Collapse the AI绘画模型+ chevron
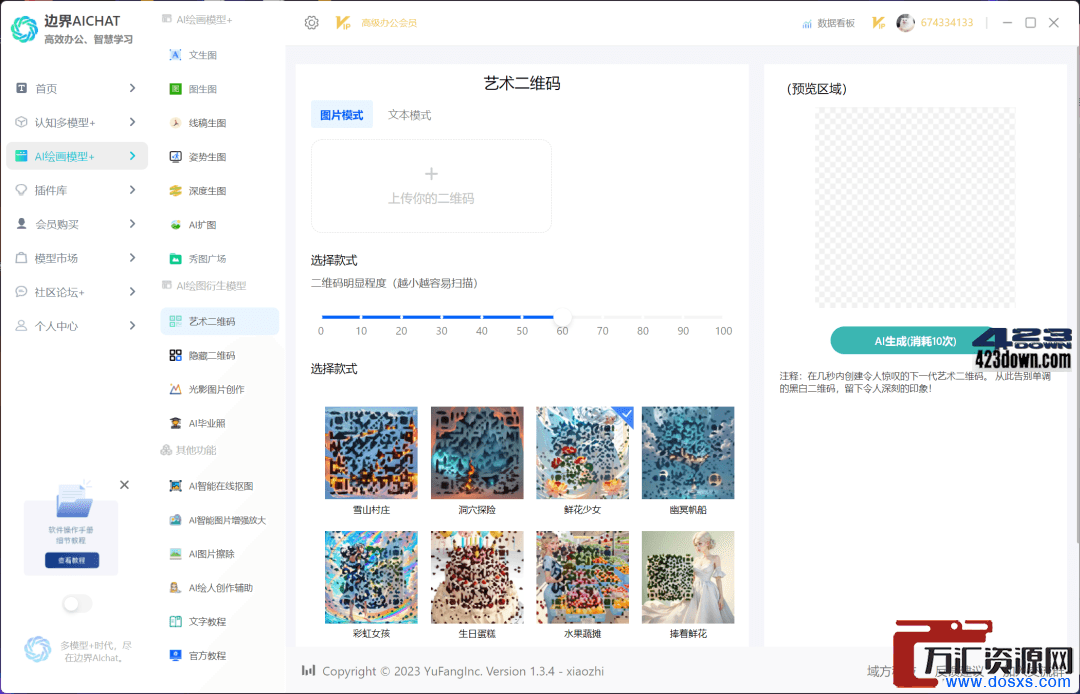The height and width of the screenshot is (694, 1080). [132, 156]
